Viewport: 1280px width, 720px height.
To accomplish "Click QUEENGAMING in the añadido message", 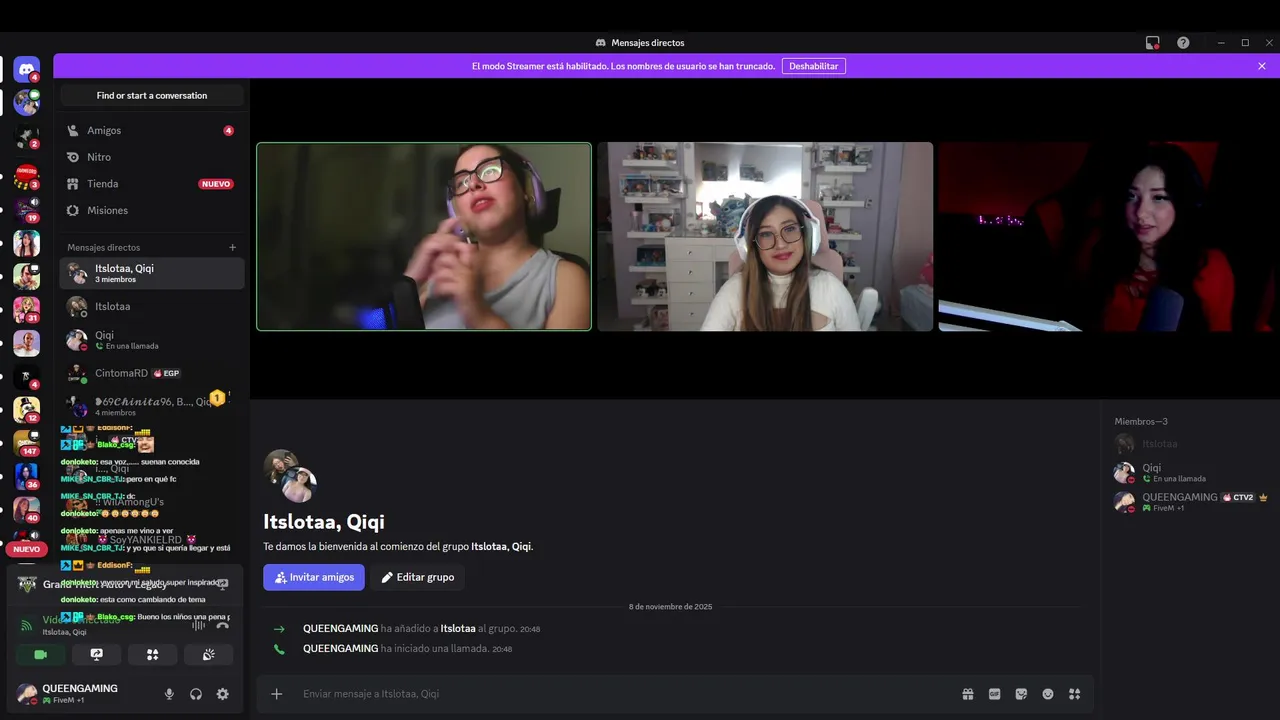I will (340, 629).
